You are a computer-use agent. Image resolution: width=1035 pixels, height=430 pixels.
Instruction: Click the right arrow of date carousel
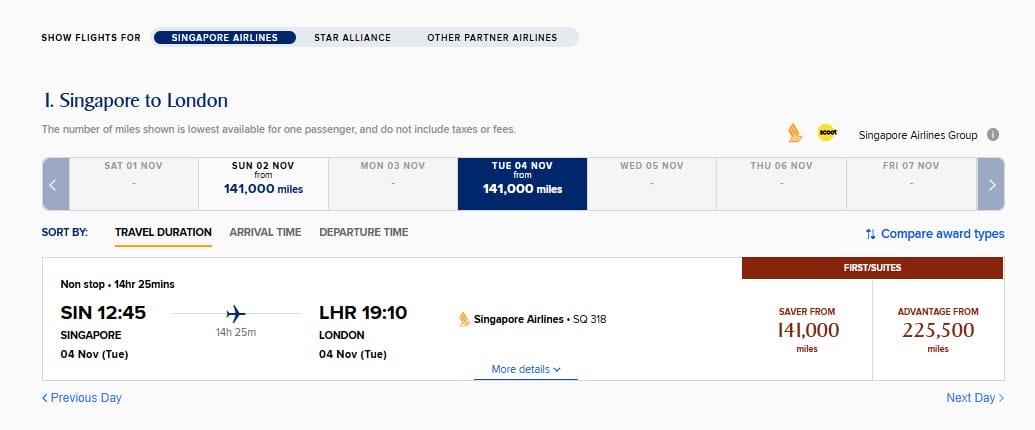[x=991, y=184]
